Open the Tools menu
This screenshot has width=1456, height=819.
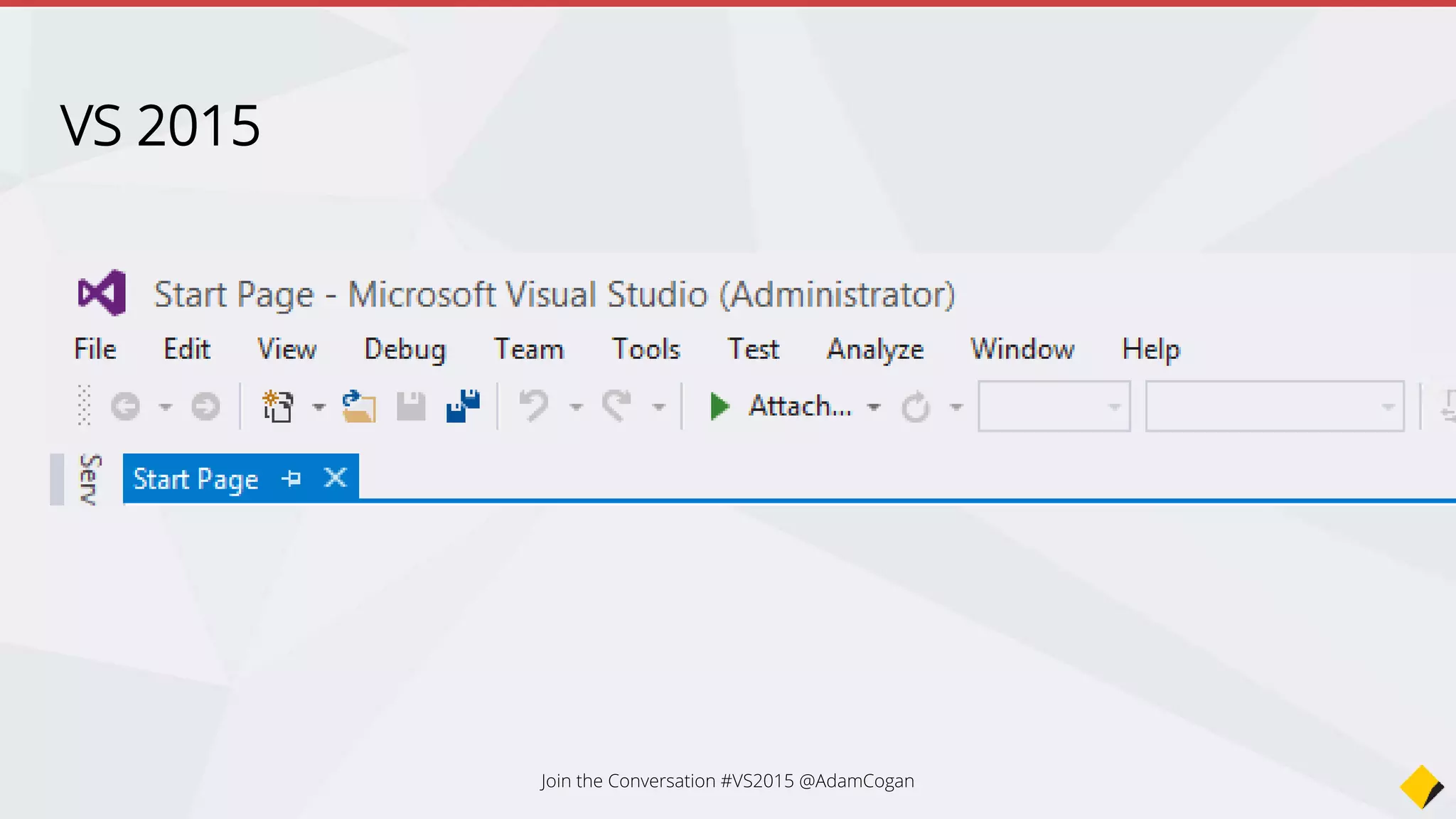click(x=646, y=349)
